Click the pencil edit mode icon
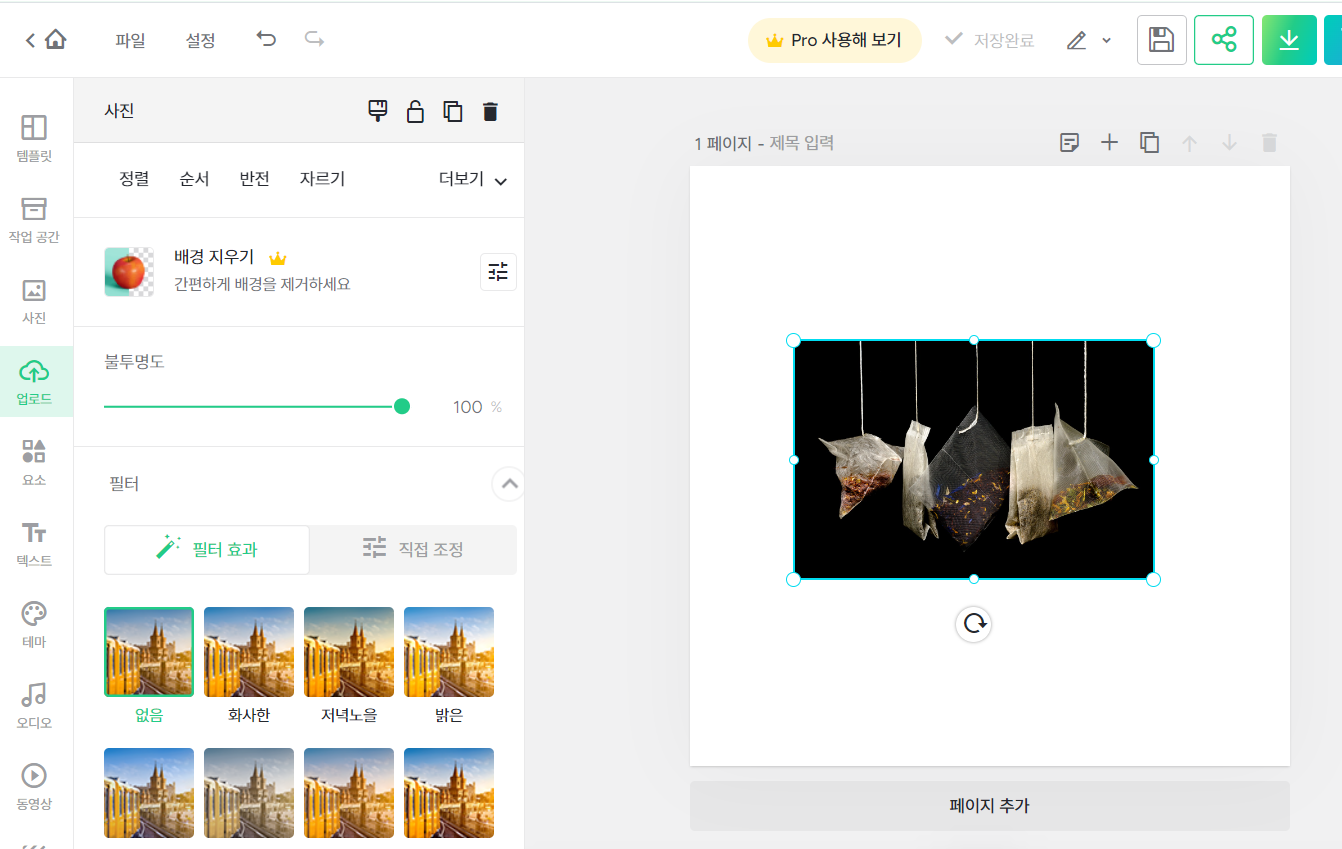This screenshot has height=849, width=1342. pyautogui.click(x=1076, y=41)
